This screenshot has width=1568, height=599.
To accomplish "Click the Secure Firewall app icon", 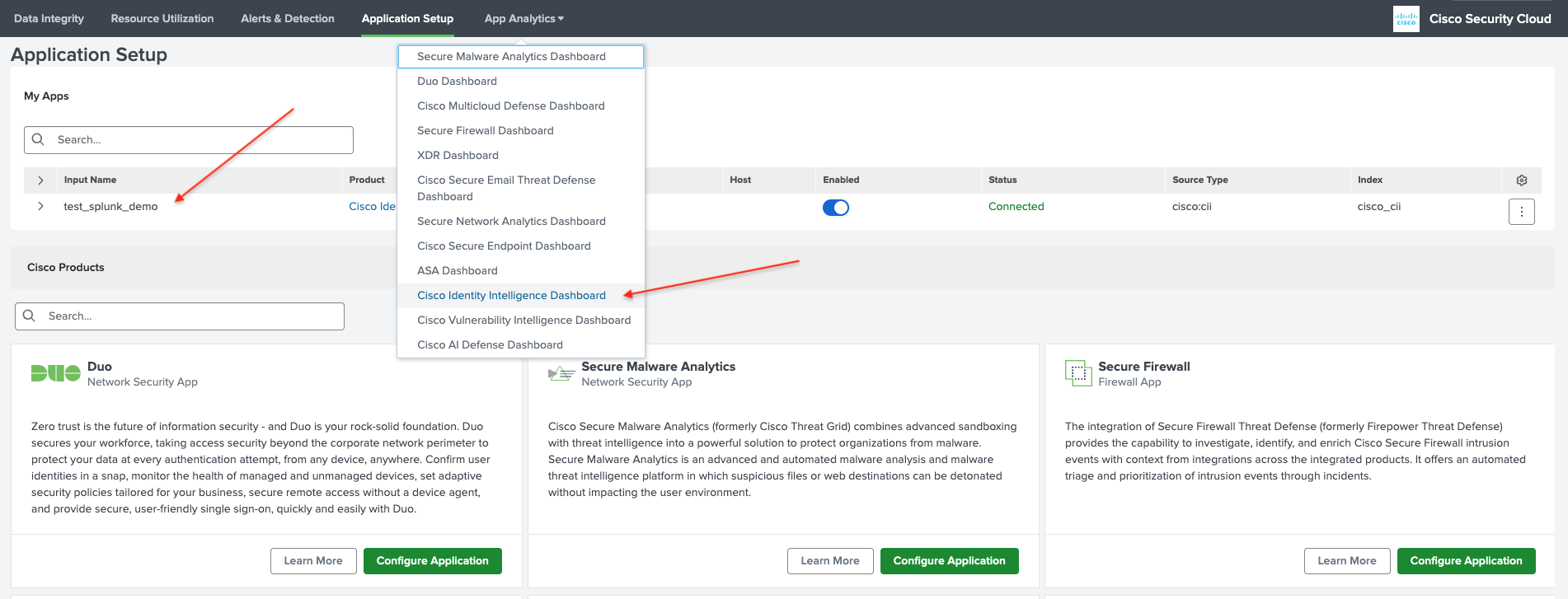I will [x=1077, y=373].
